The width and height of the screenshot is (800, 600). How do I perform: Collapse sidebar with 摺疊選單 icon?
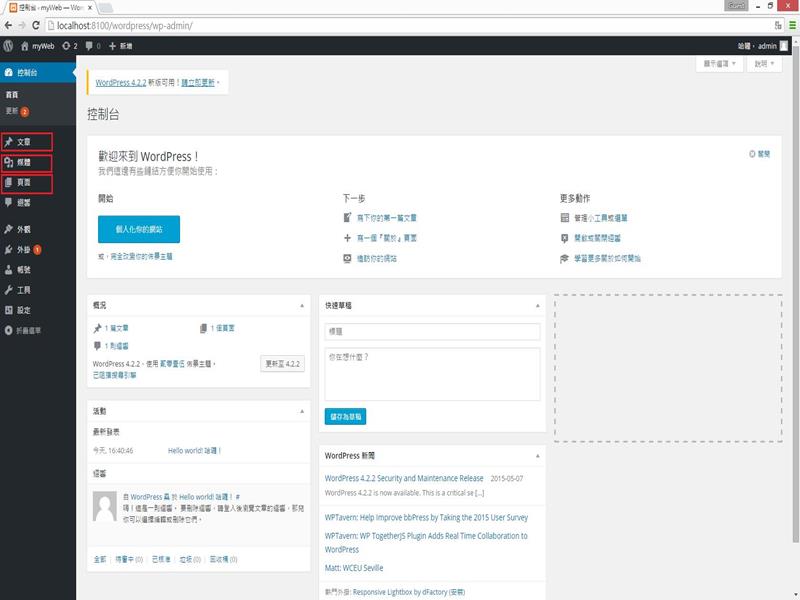[x=8, y=330]
